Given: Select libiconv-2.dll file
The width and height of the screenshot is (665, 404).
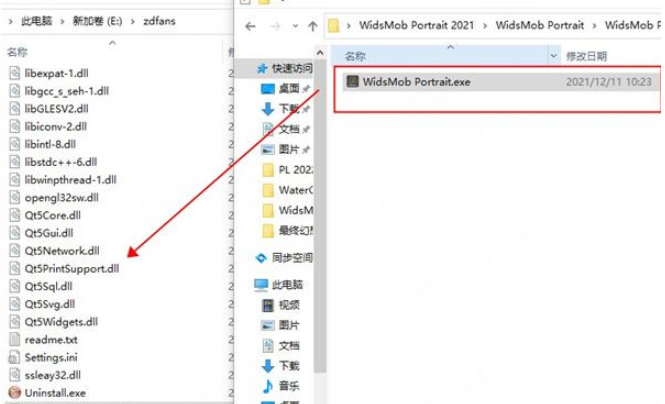Looking at the screenshot, I should (56, 126).
